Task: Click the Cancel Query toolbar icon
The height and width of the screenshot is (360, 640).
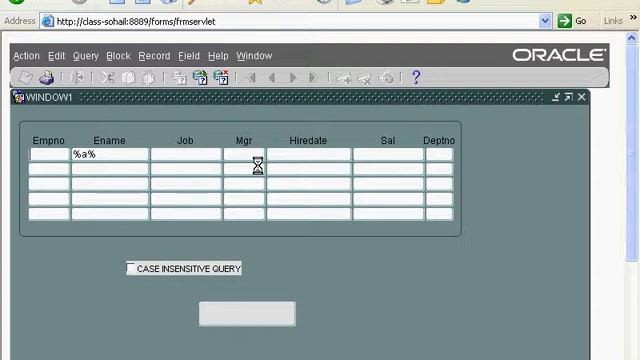Action: 221,77
